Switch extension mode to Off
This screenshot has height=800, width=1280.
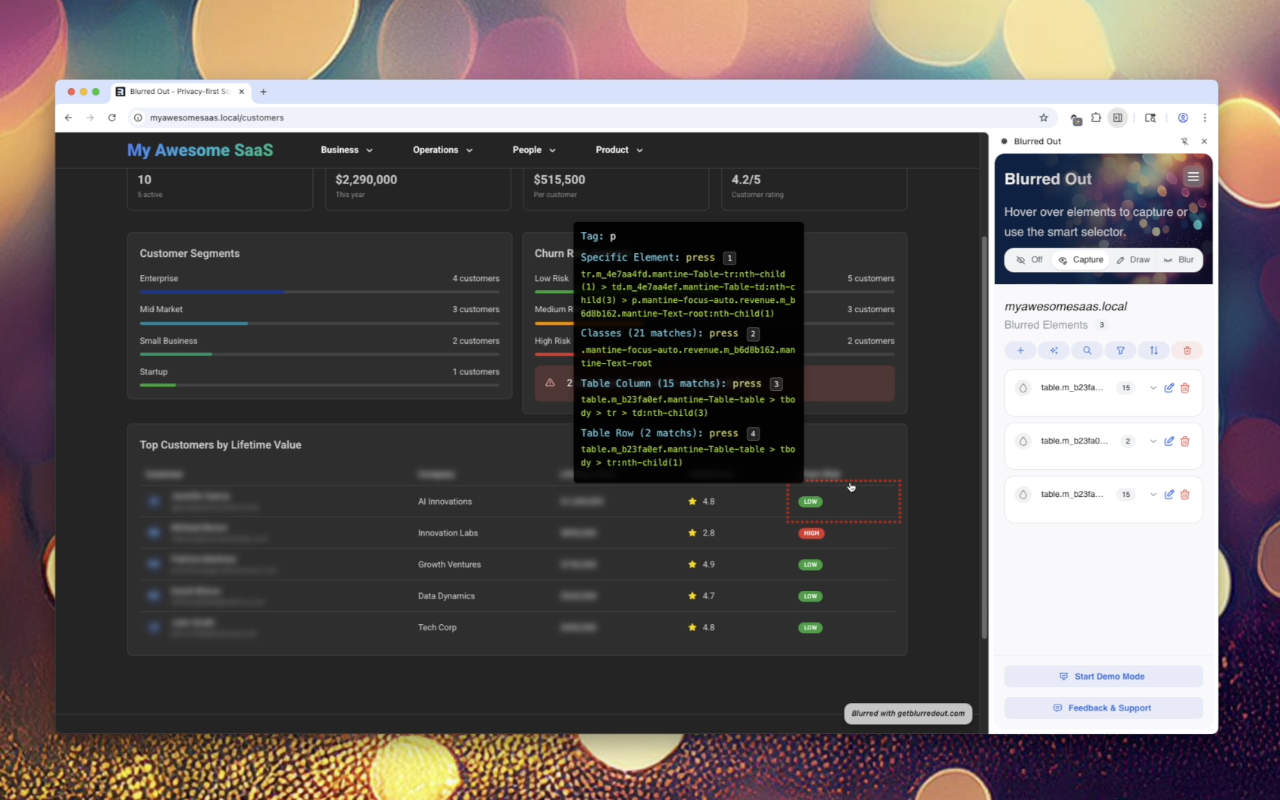point(1029,260)
